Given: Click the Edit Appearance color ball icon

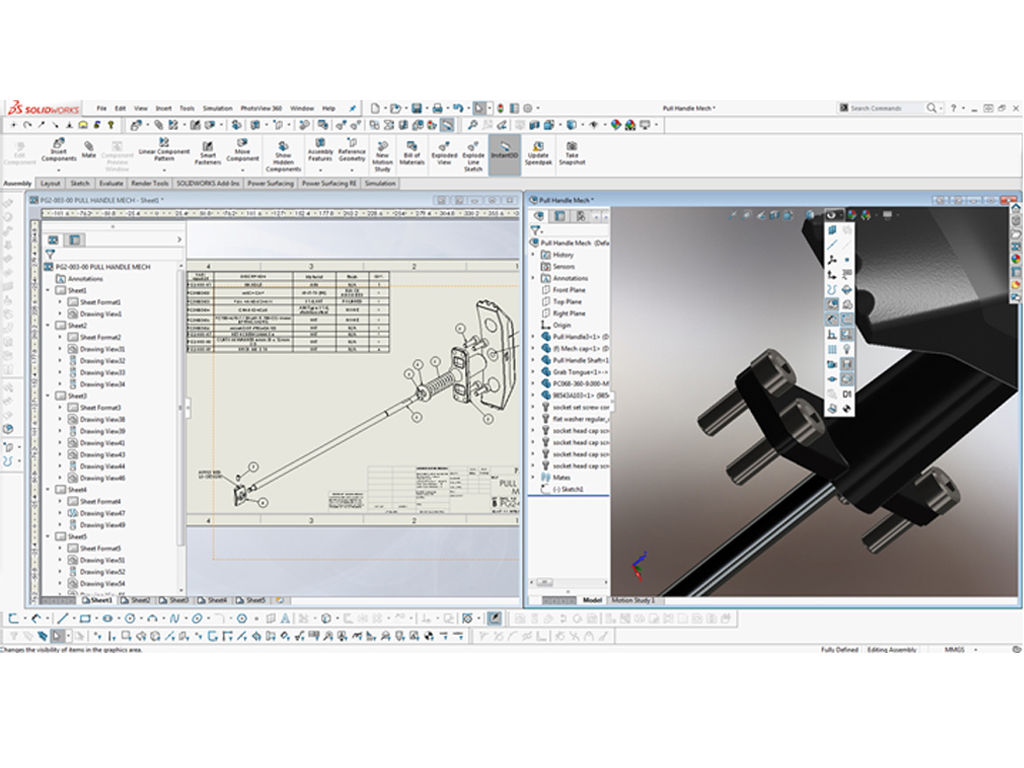Looking at the screenshot, I should coord(616,125).
